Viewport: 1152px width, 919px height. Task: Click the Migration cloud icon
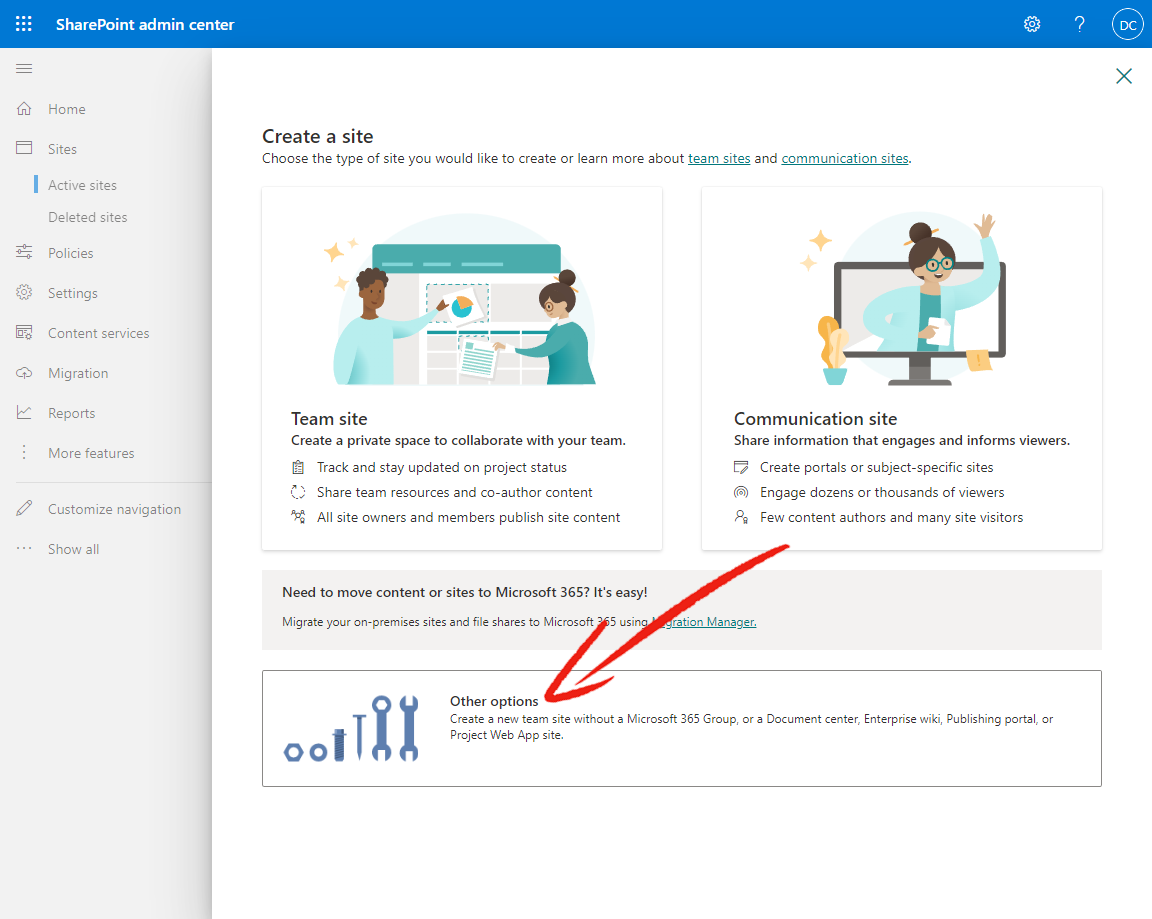(24, 373)
